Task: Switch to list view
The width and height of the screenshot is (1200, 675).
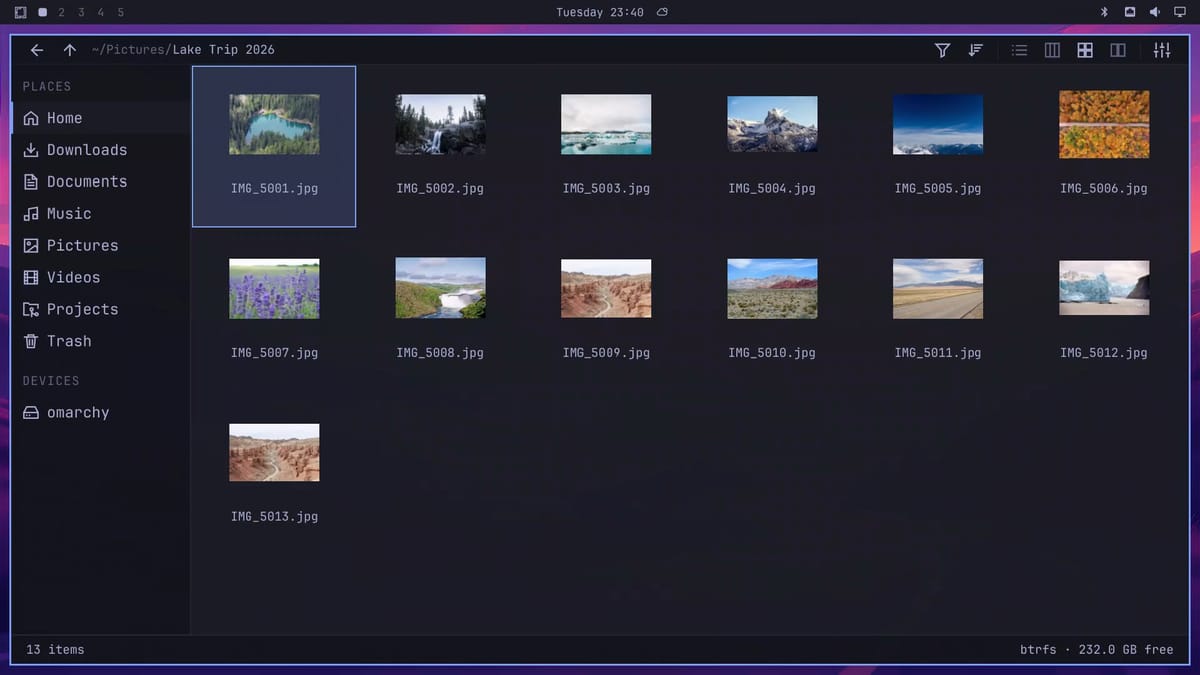Action: [x=1019, y=50]
